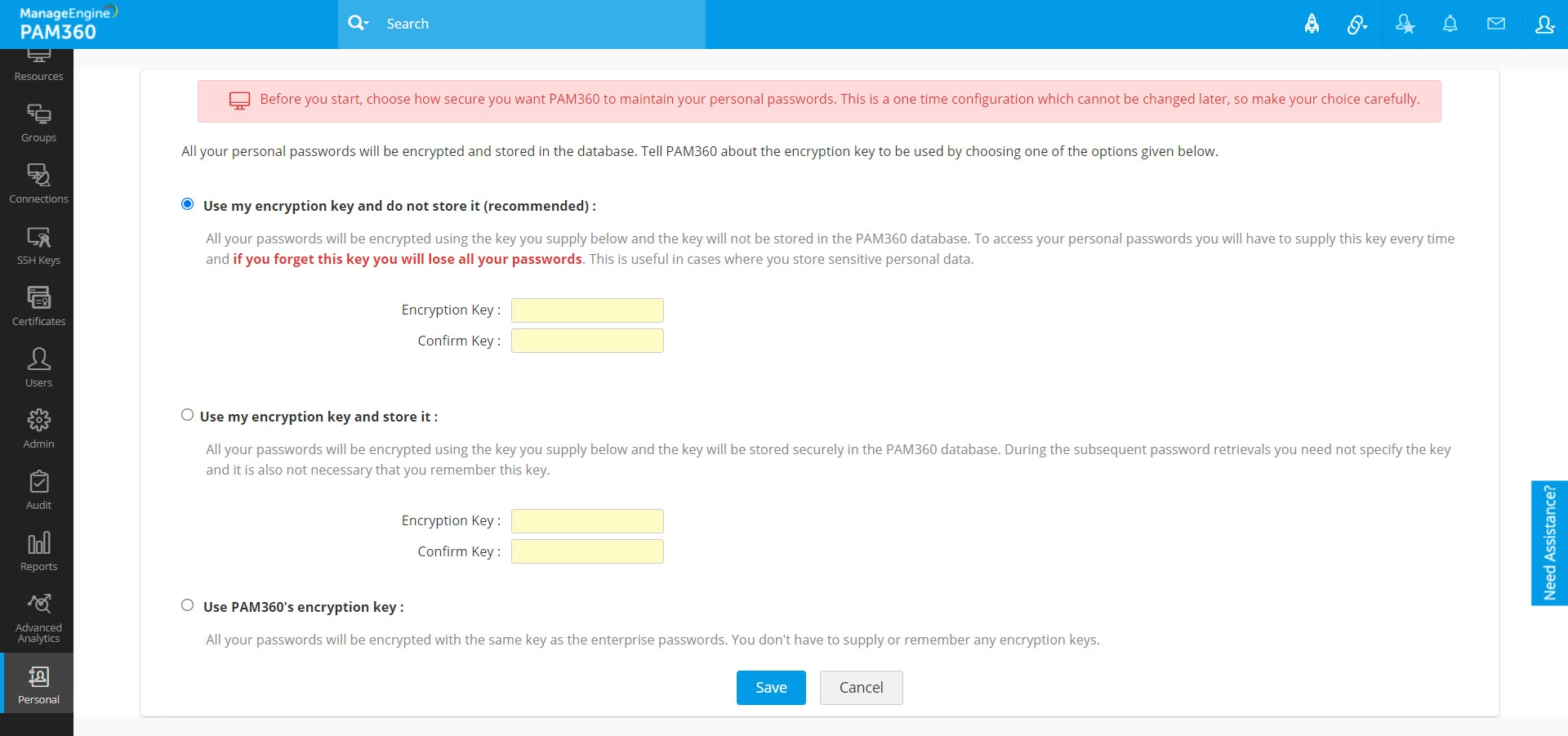Open the Personal tab in sidebar
The width and height of the screenshot is (1568, 736).
38,683
